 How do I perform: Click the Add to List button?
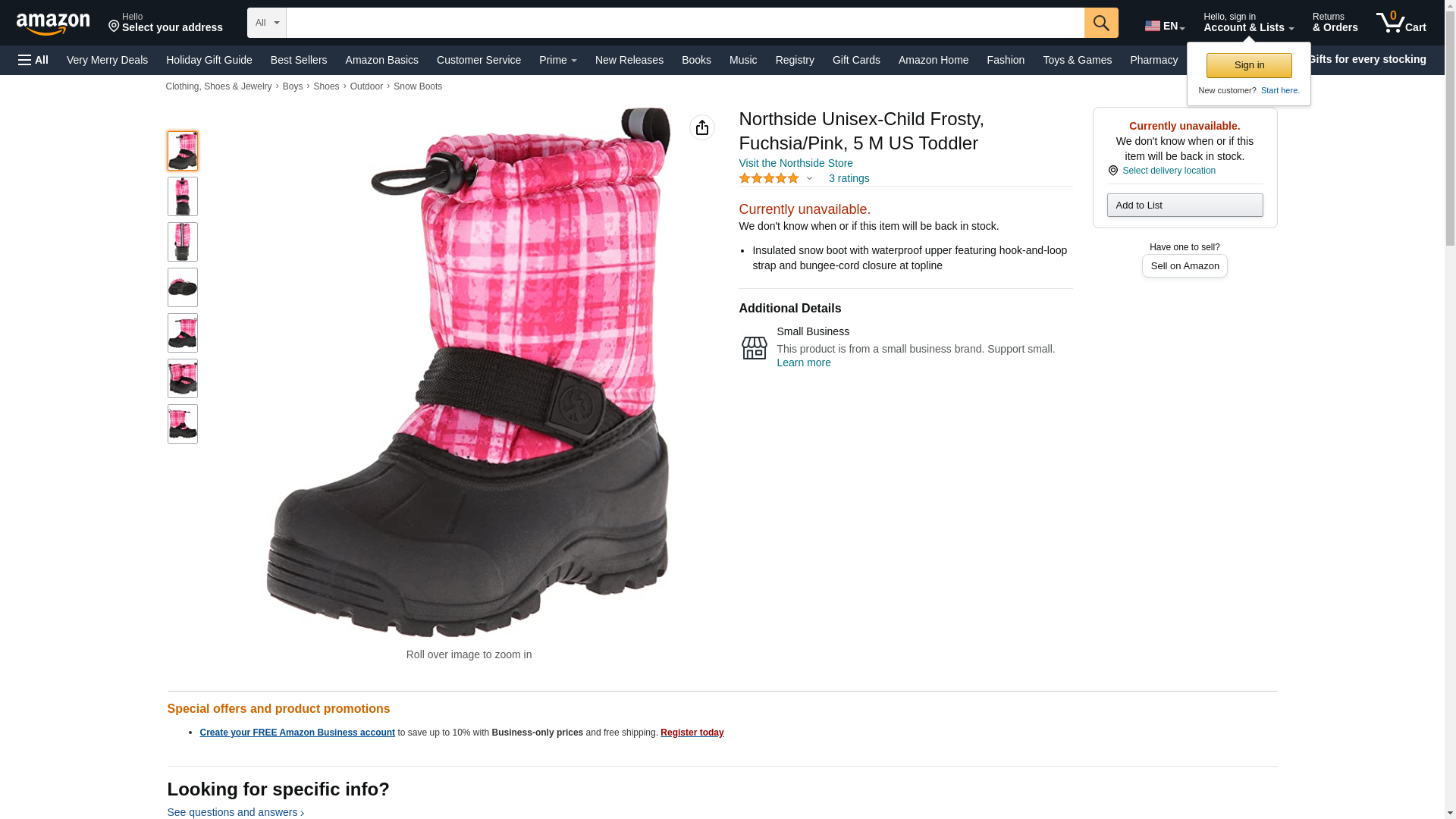(1185, 205)
